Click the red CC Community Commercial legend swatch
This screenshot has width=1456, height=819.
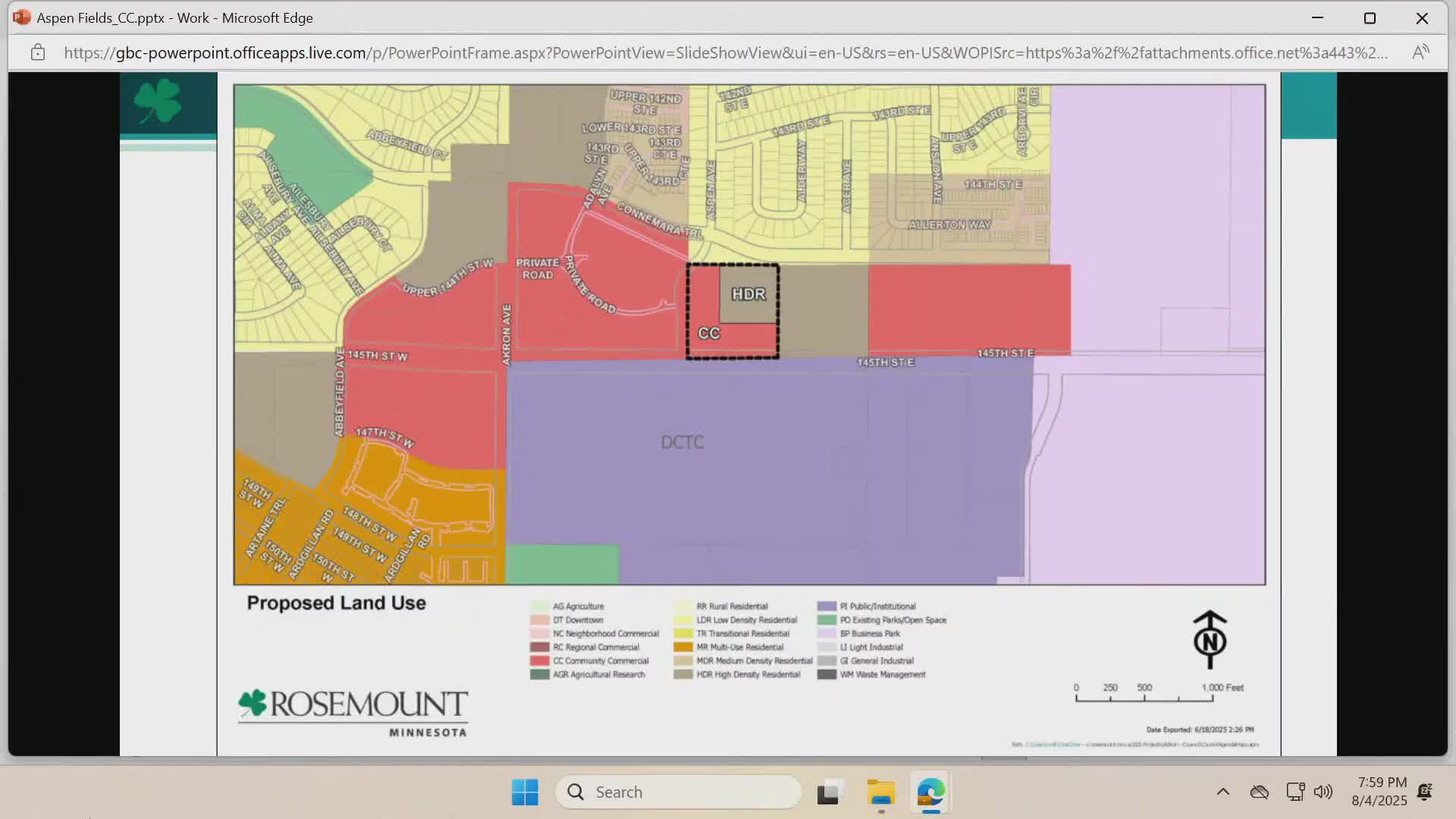539,661
